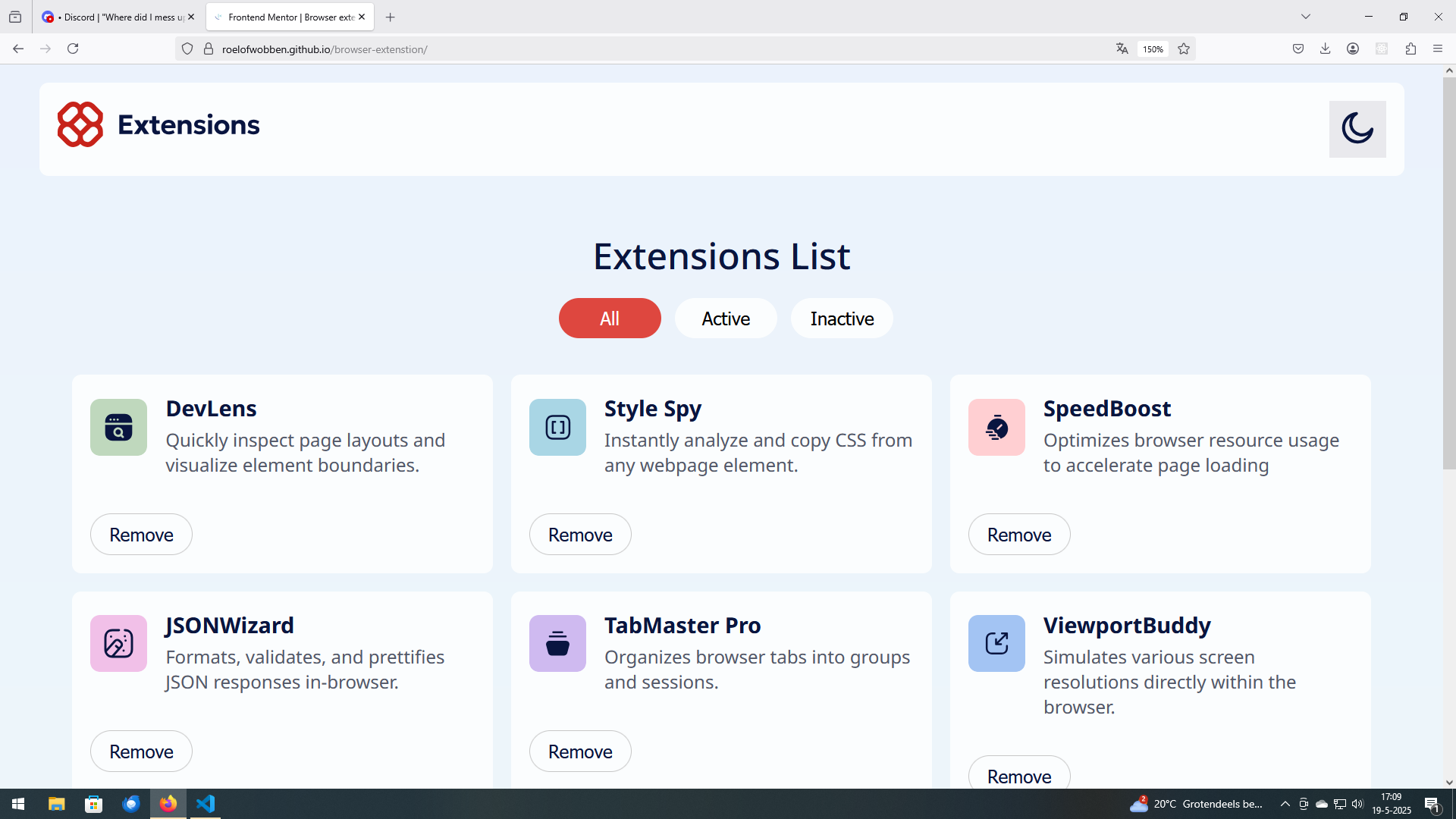This screenshot has height=819, width=1456.
Task: Filter list to Active extensions
Action: (x=726, y=318)
